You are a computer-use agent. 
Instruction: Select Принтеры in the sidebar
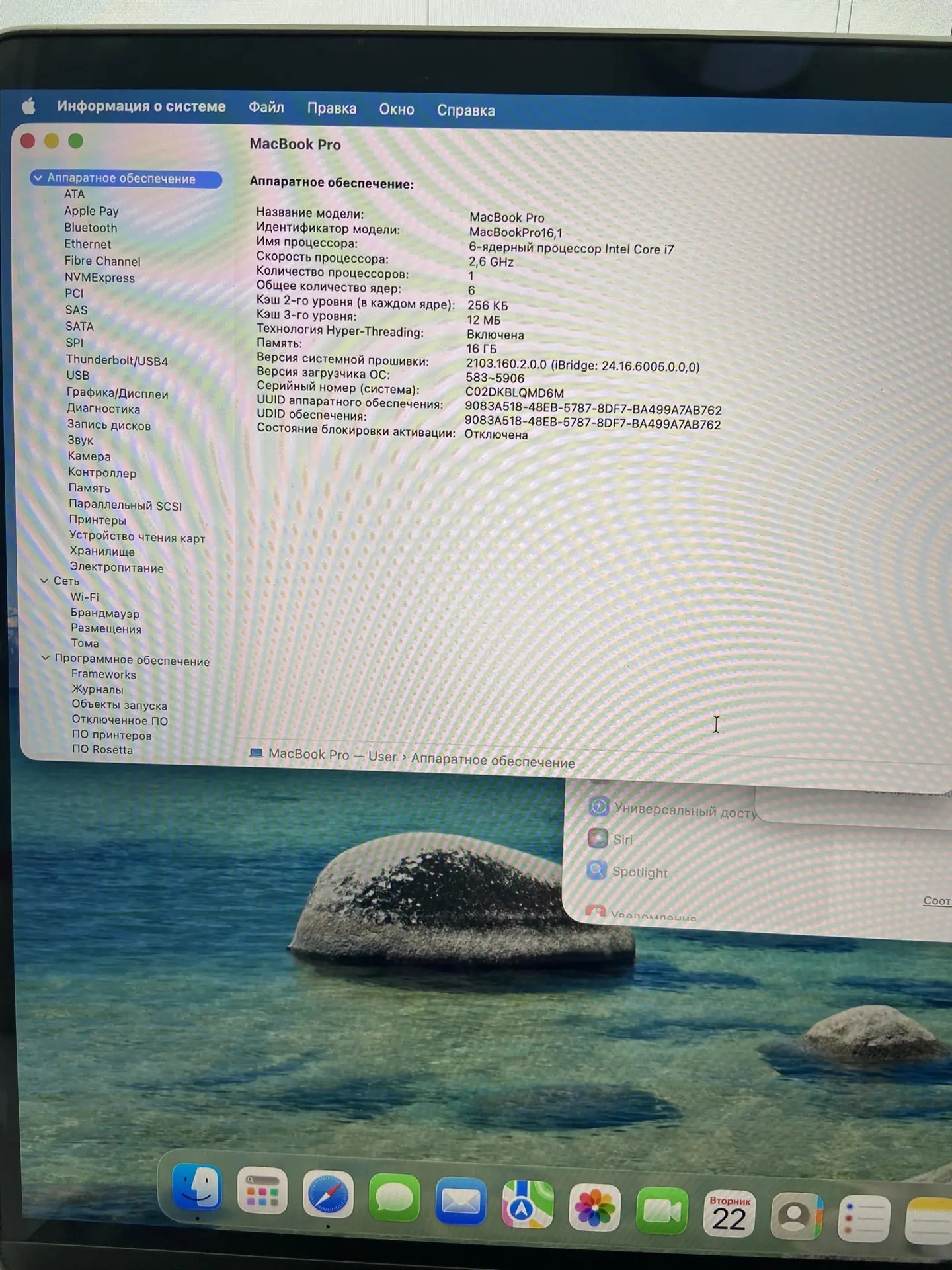click(x=98, y=519)
